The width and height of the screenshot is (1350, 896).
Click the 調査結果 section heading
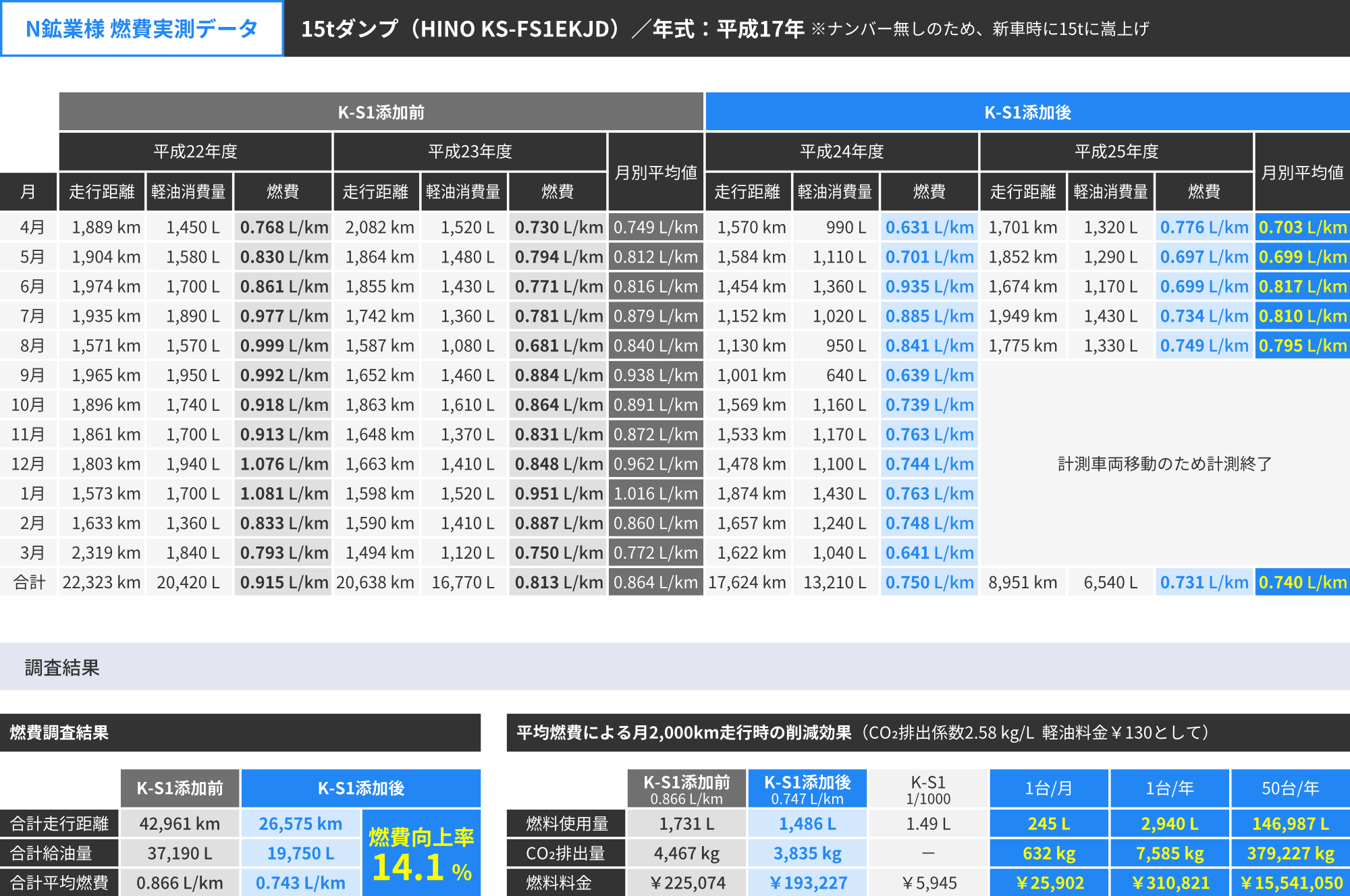62,667
